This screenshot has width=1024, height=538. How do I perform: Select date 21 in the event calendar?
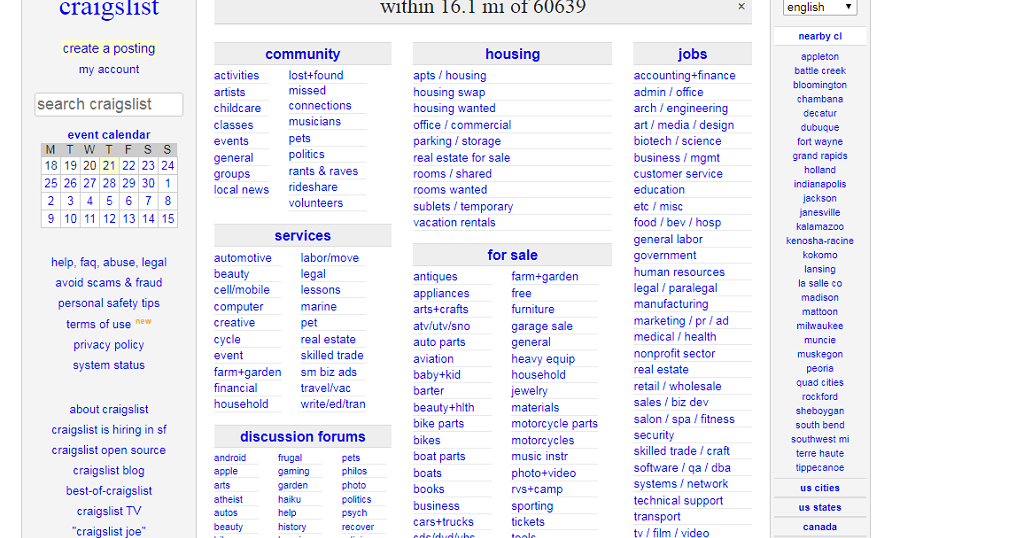click(x=109, y=166)
